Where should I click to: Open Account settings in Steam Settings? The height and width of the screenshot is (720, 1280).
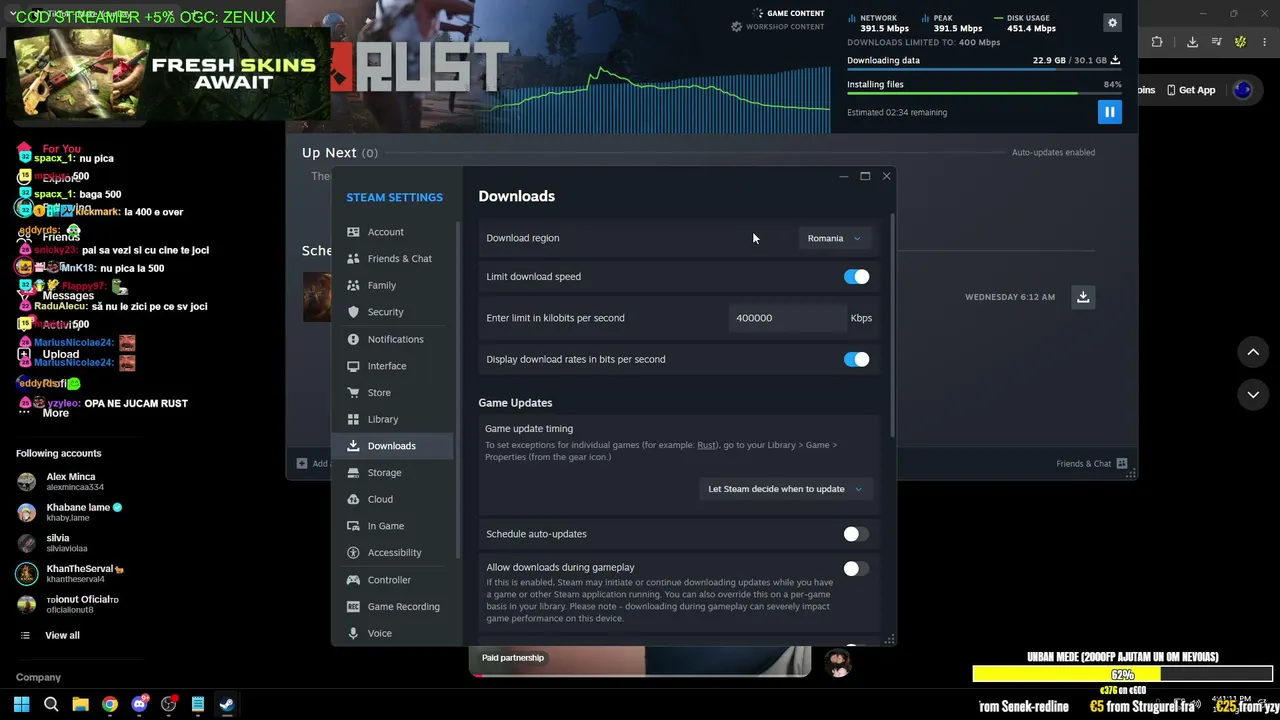[x=392, y=232]
